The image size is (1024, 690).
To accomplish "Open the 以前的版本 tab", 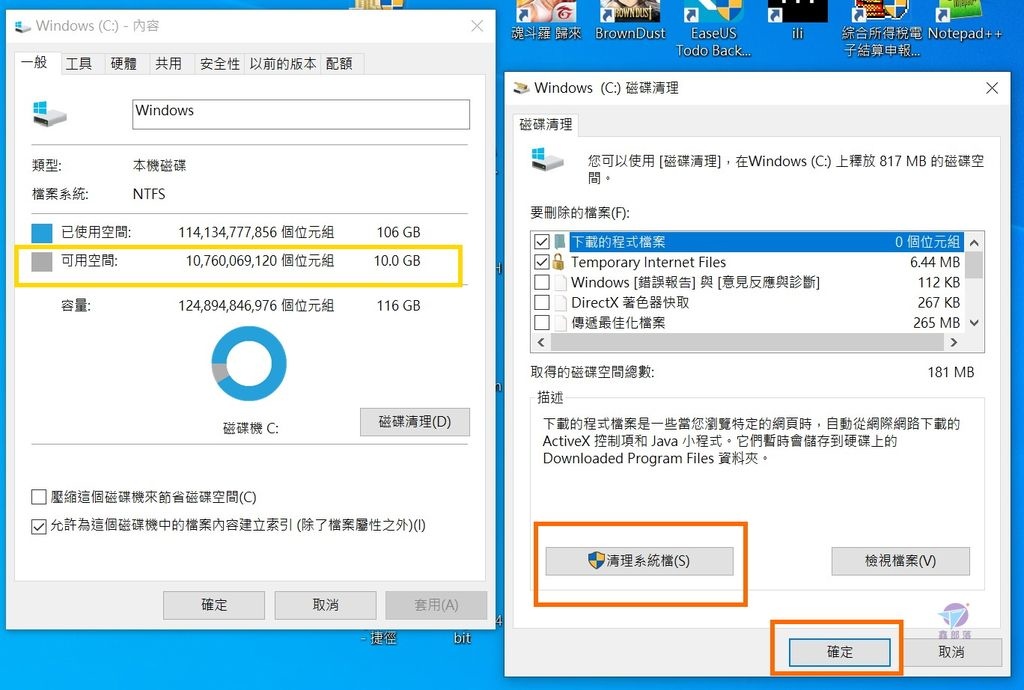I will click(x=282, y=63).
